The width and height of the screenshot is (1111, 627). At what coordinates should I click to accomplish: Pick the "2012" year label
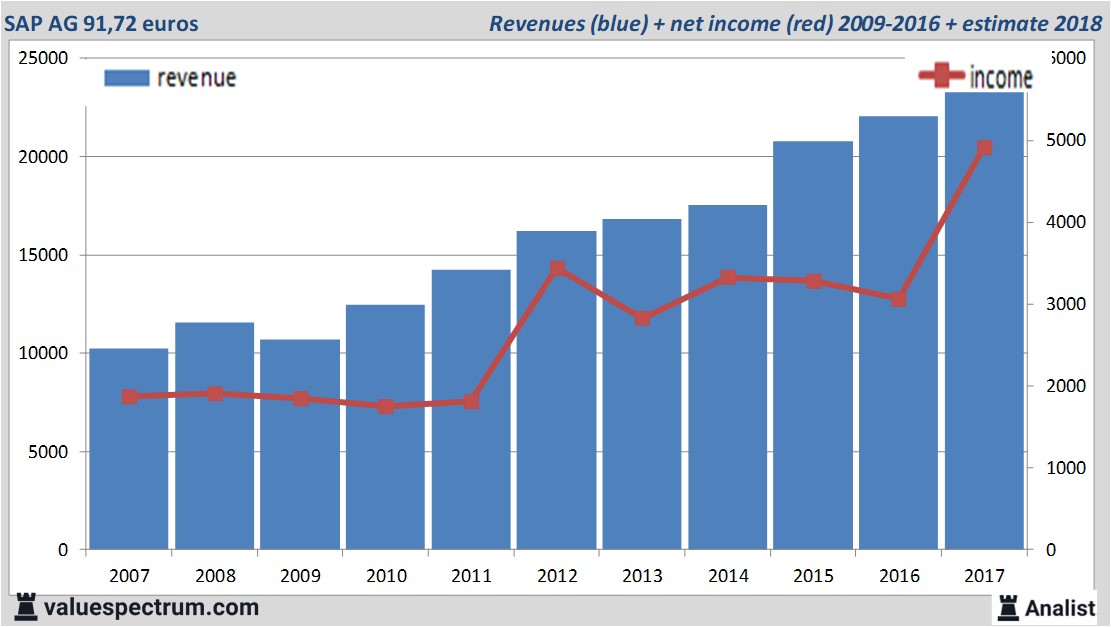pos(557,575)
